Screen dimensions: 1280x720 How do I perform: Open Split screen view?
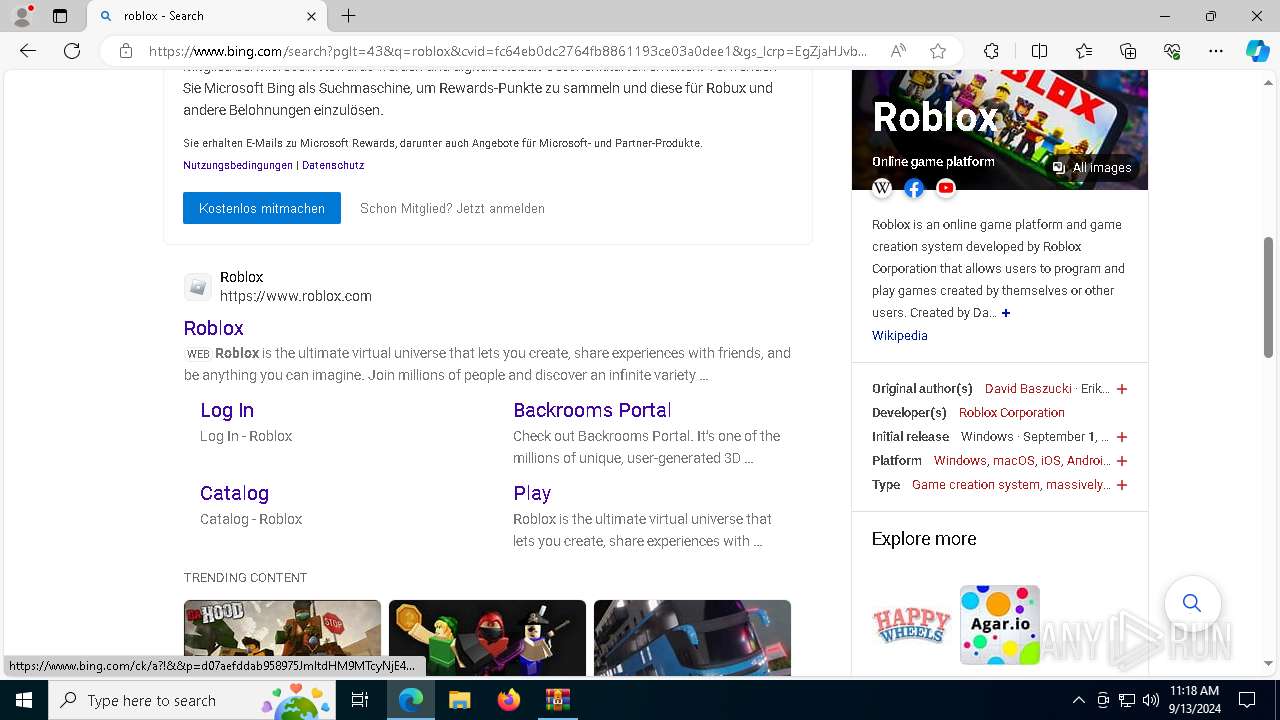[x=1039, y=51]
